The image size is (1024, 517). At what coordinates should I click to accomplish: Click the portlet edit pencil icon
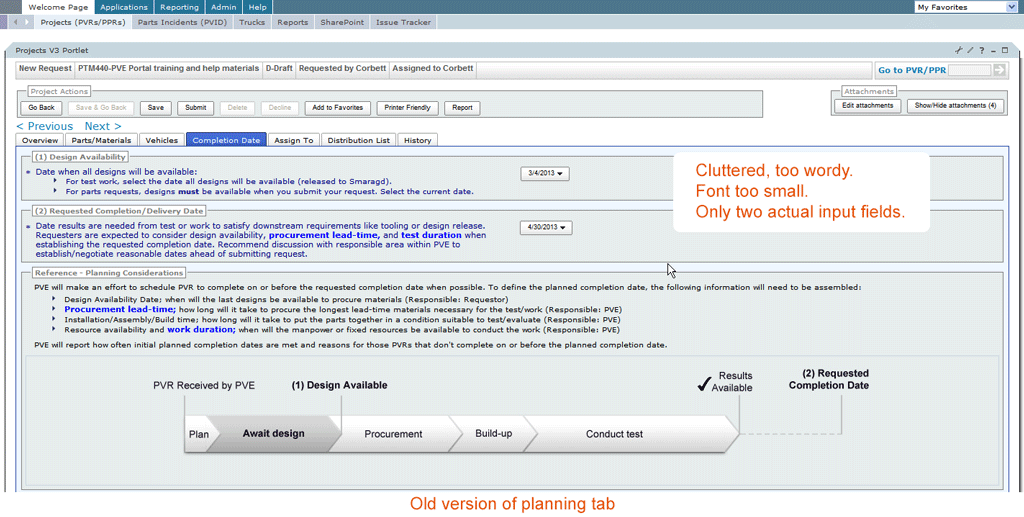tap(969, 50)
